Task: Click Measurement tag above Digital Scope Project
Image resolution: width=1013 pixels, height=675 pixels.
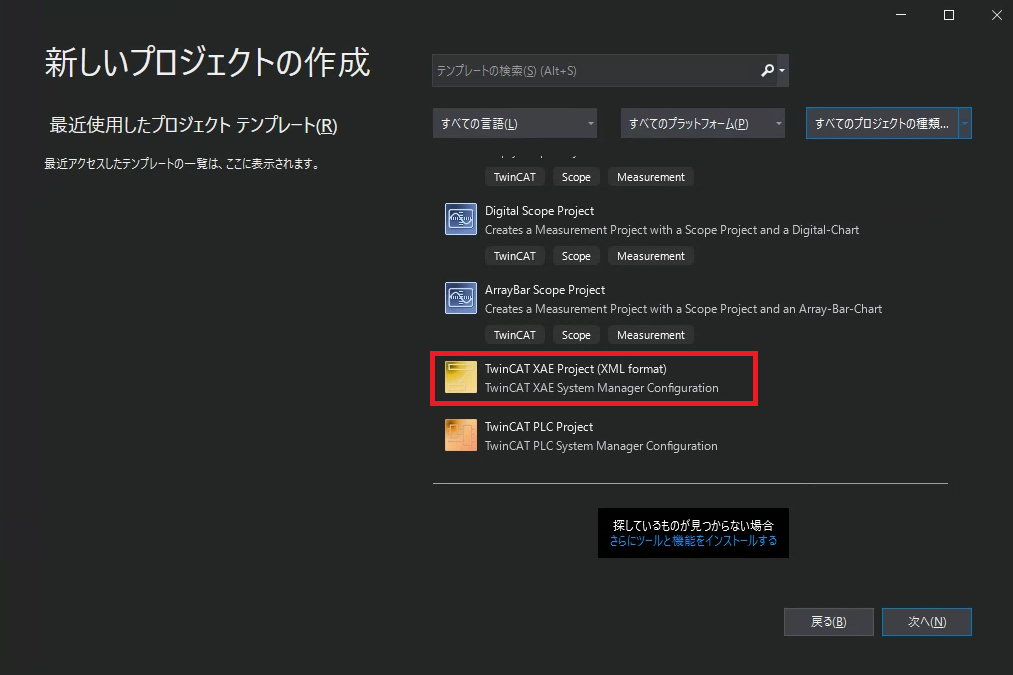Action: (651, 177)
